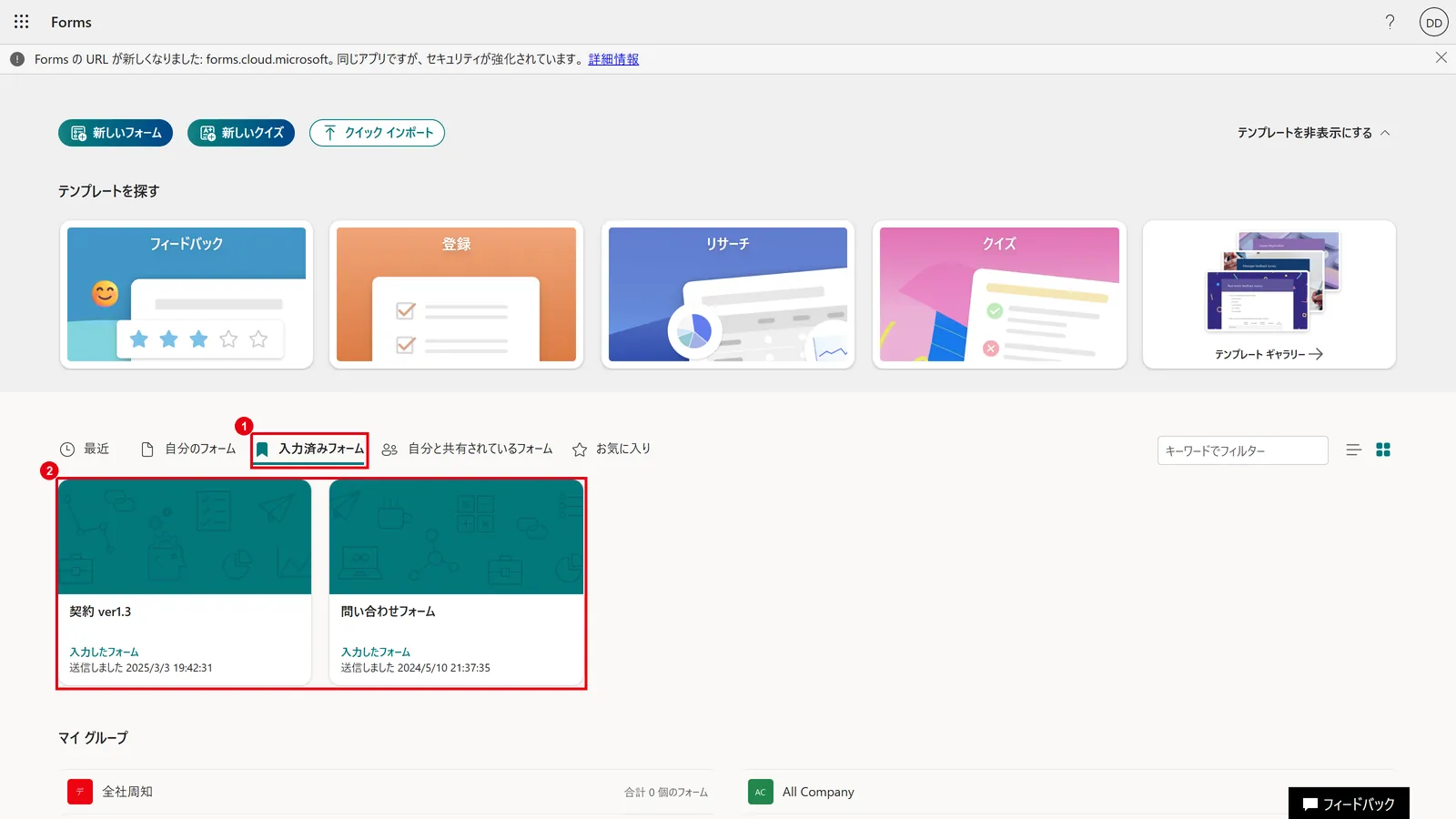Open the 契約 ver1.3 form card
Image resolution: width=1456 pixels, height=819 pixels.
185,582
